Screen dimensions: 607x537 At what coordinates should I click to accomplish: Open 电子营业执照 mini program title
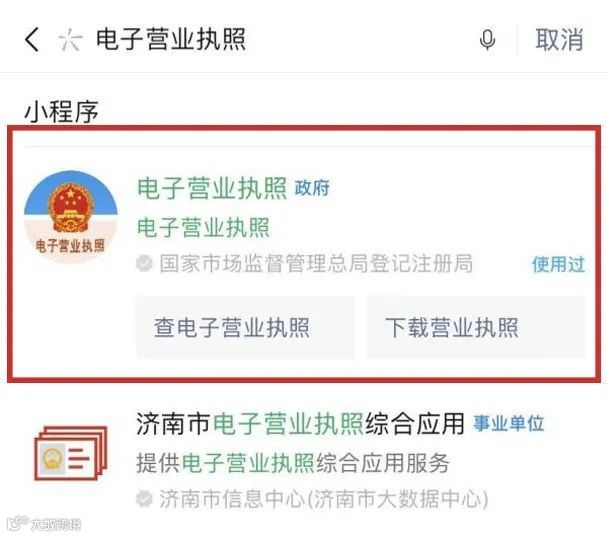coord(212,188)
